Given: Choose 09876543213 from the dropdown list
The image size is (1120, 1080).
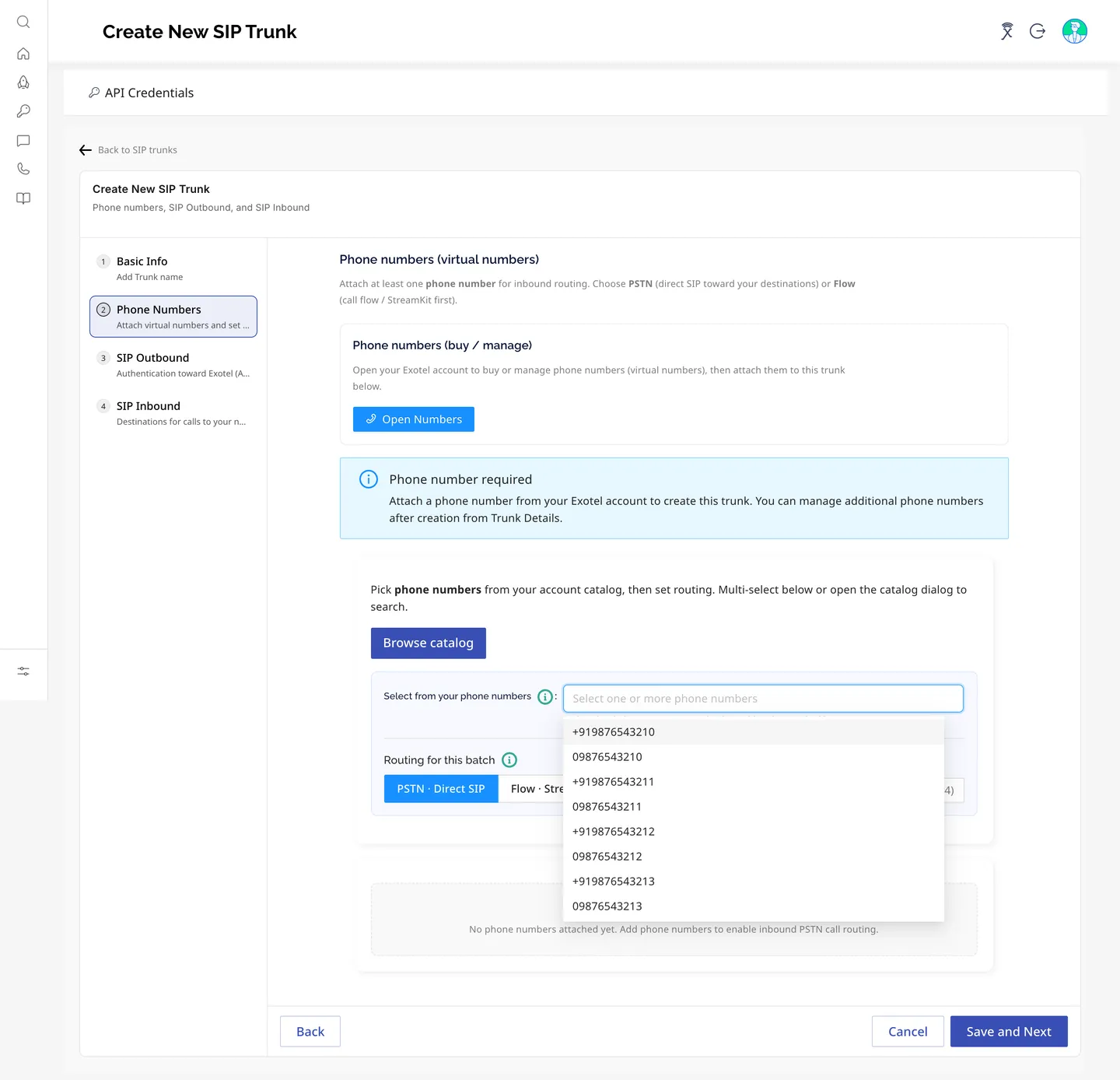Looking at the screenshot, I should (753, 906).
